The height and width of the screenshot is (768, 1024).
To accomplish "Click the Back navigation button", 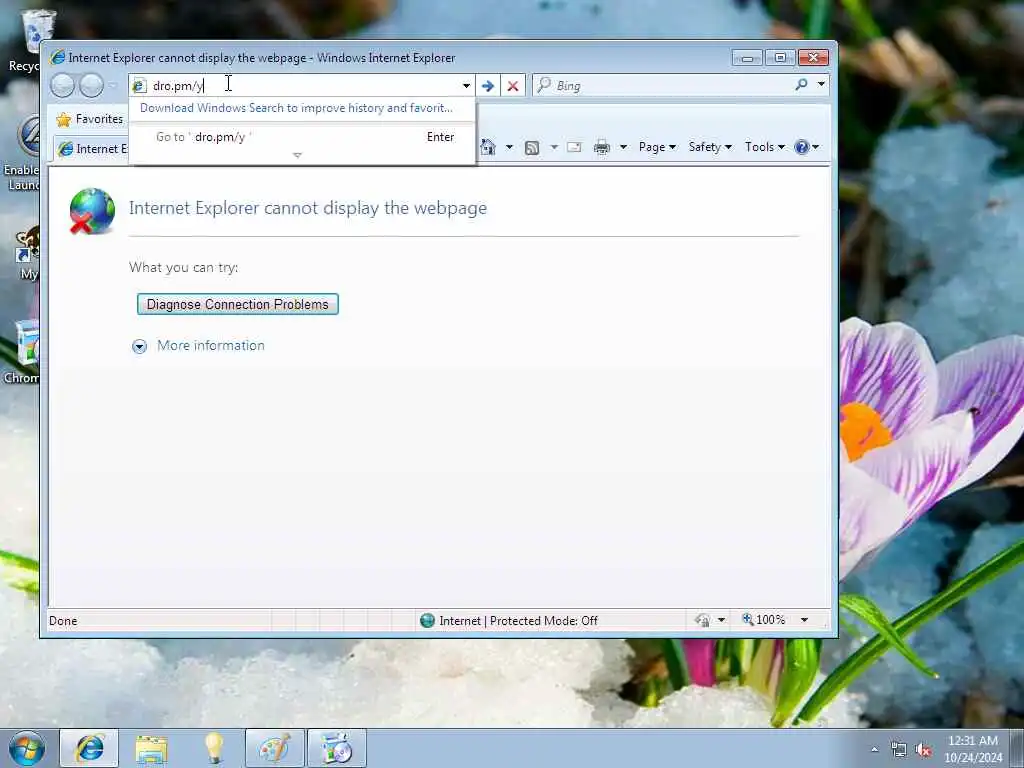I will point(63,86).
